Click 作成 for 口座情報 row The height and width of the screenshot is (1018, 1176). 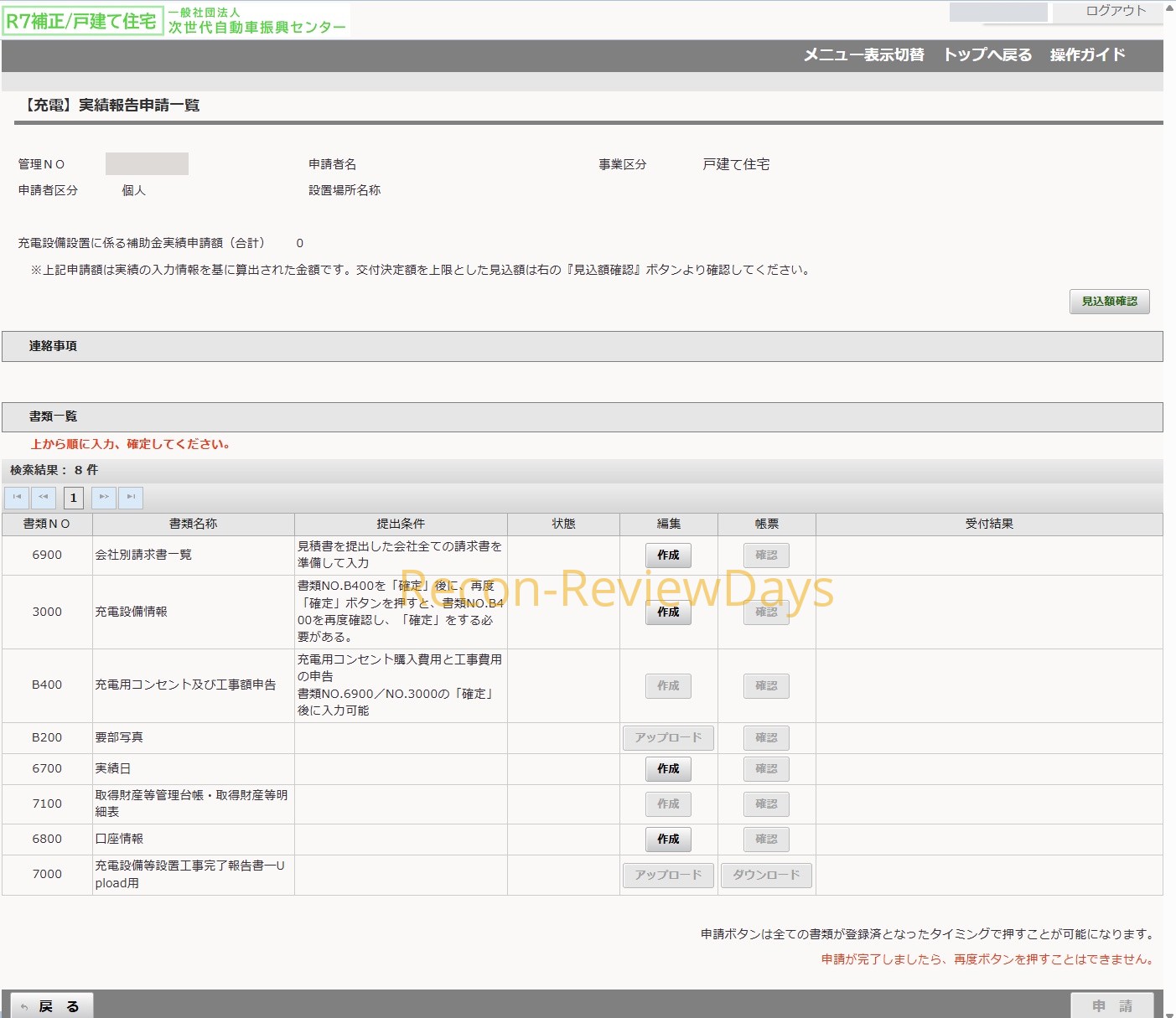pos(668,840)
